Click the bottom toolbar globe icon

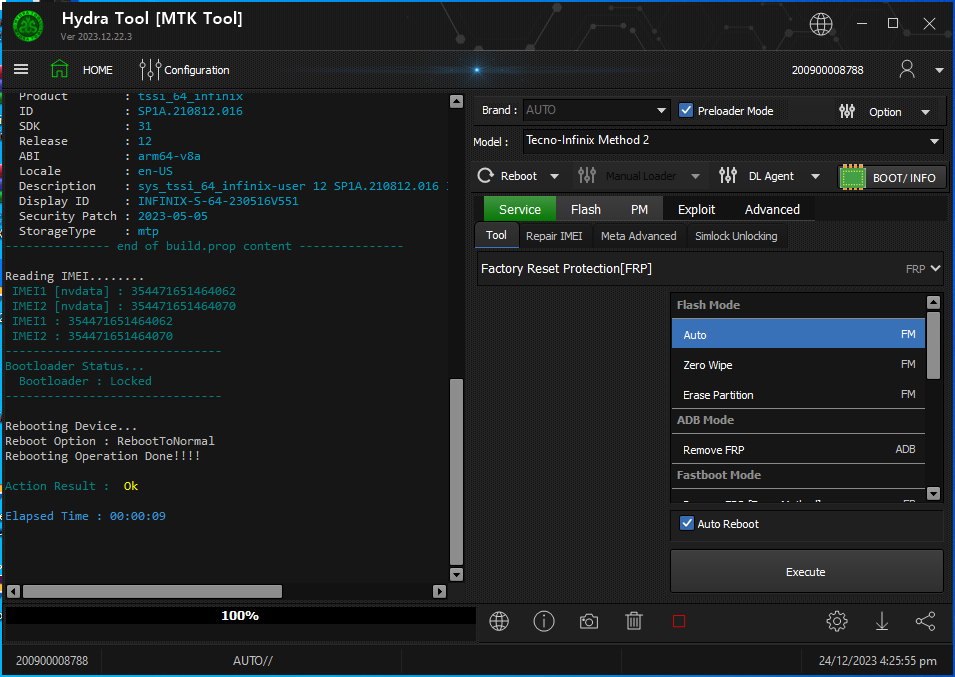click(499, 621)
